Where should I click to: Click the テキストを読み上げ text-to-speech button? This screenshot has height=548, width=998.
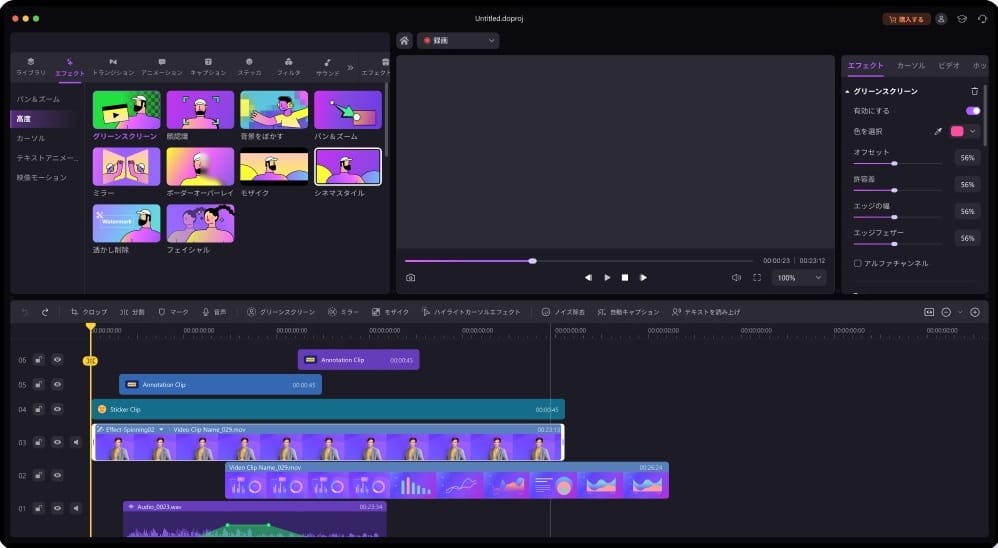(706, 312)
